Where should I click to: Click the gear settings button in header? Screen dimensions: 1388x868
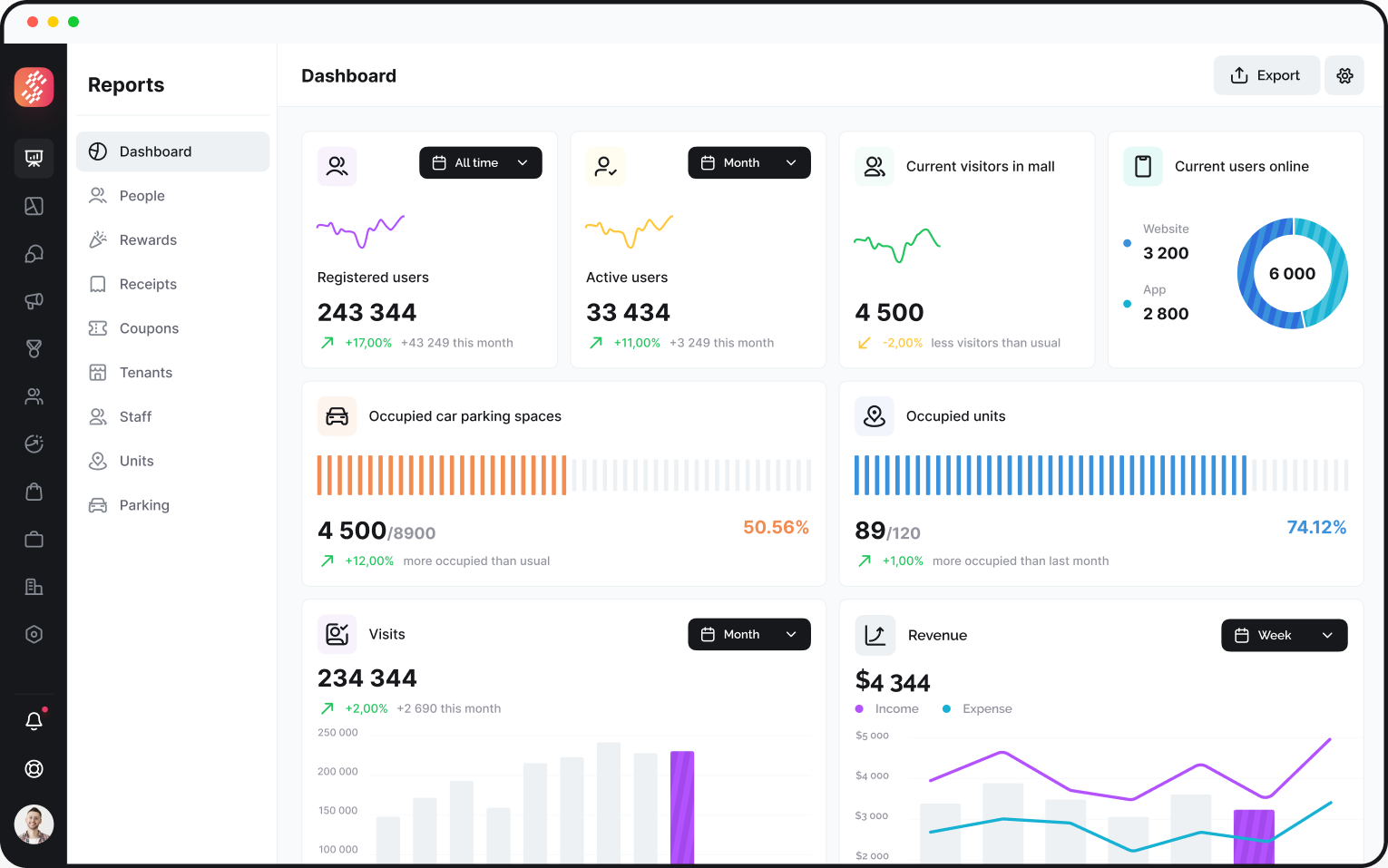pyautogui.click(x=1344, y=75)
